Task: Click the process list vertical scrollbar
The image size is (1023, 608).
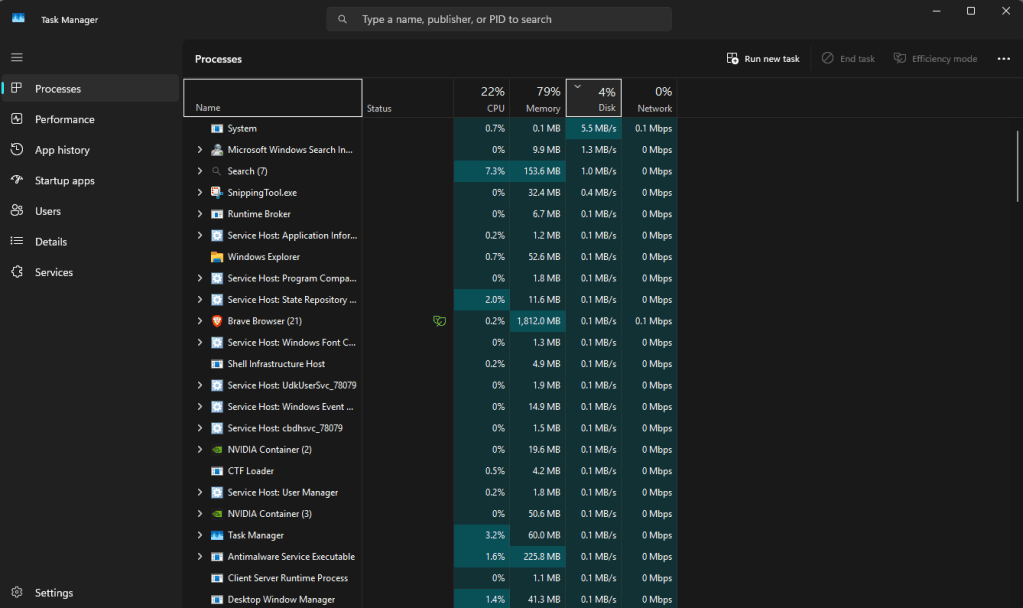Action: coord(1017,166)
